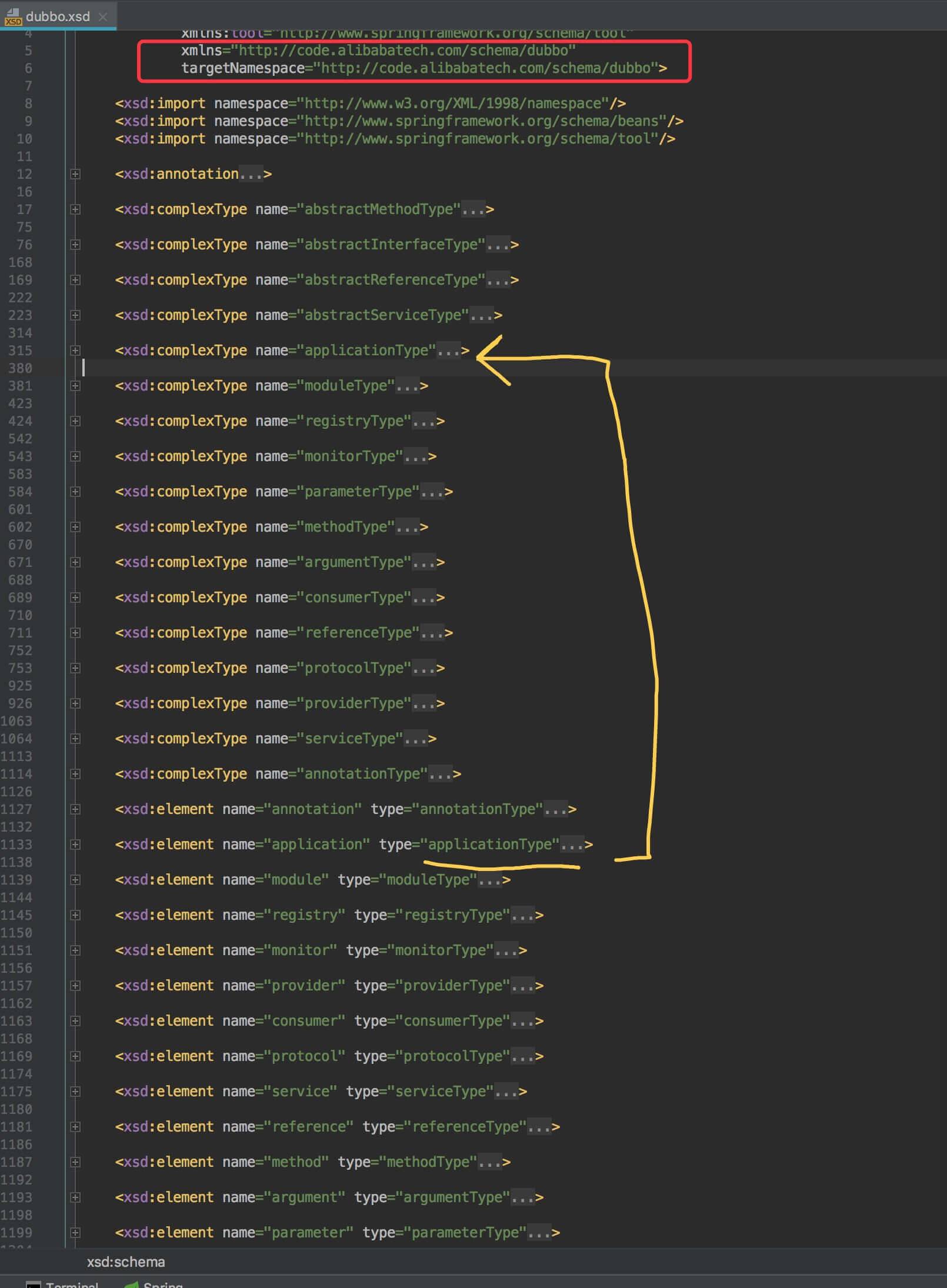
Task: Expand the abstractMethodType complexType fold
Action: pos(75,209)
